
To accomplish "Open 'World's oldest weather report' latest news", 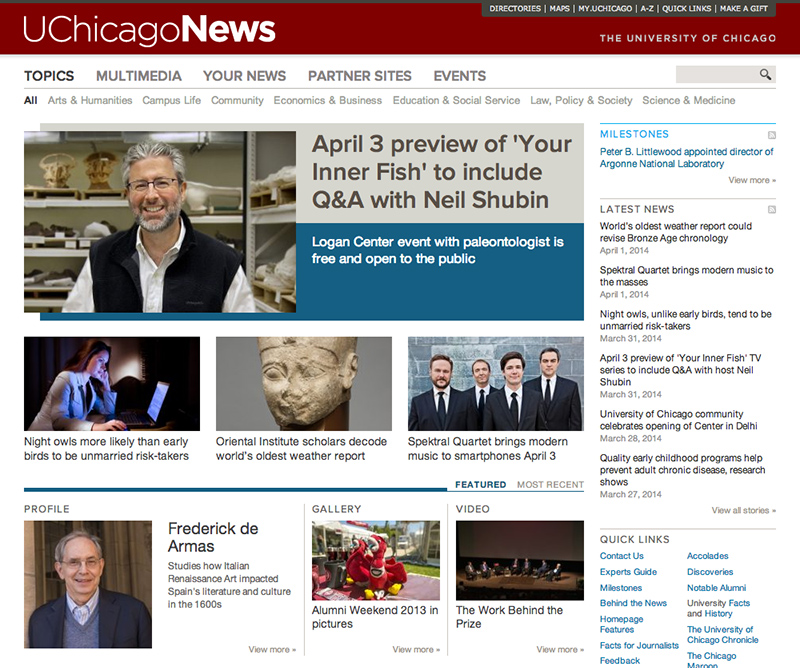I will pos(676,232).
